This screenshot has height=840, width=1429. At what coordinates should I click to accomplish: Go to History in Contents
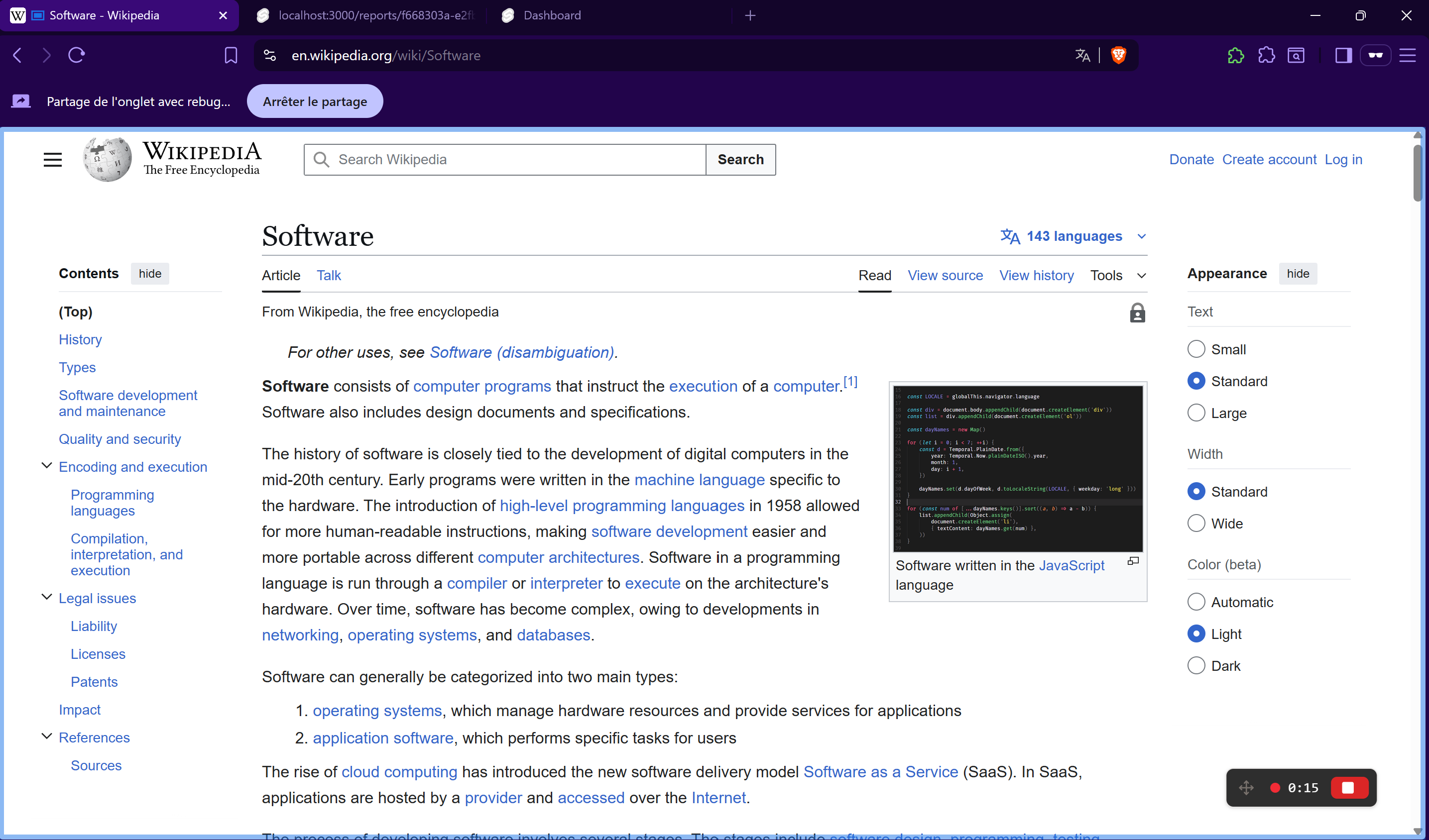coord(81,339)
